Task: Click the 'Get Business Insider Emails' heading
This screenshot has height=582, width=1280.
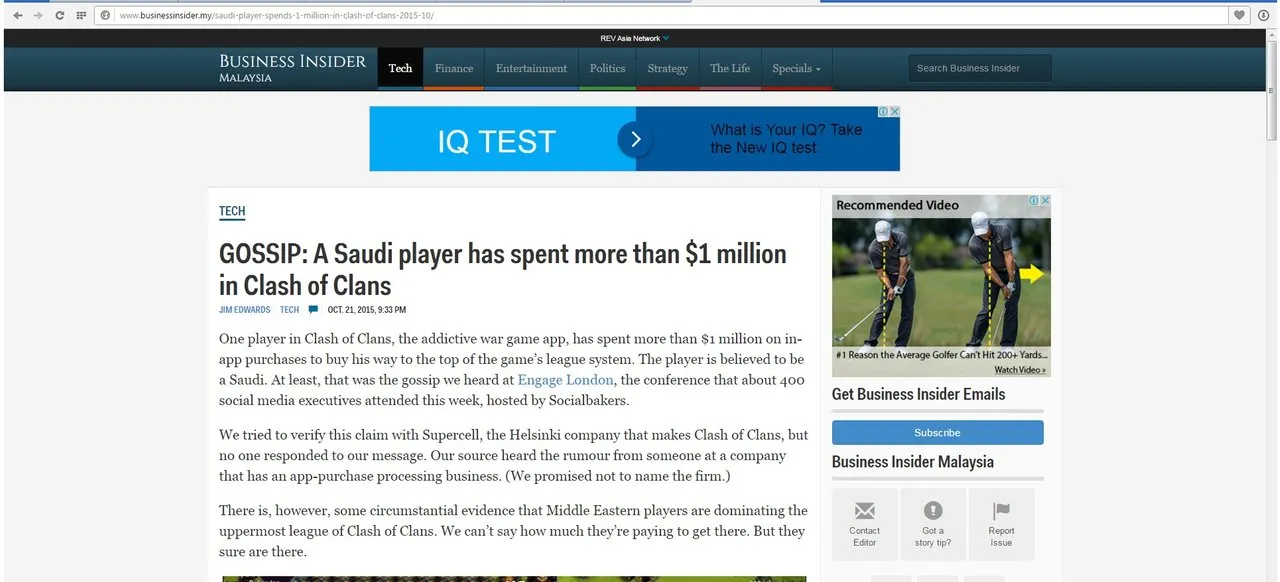Action: click(918, 394)
